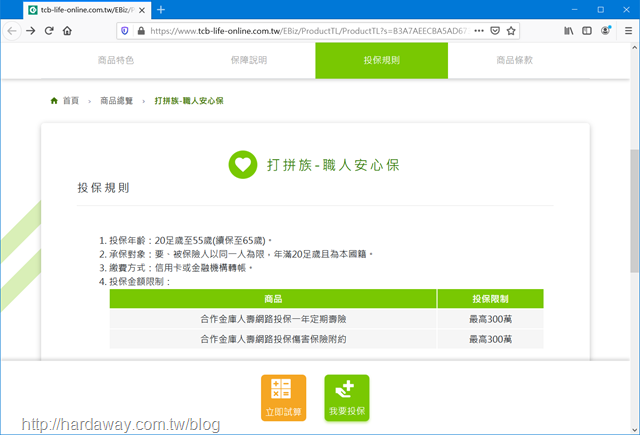Open Firefox account menu
This screenshot has width=640, height=435.
606,31
